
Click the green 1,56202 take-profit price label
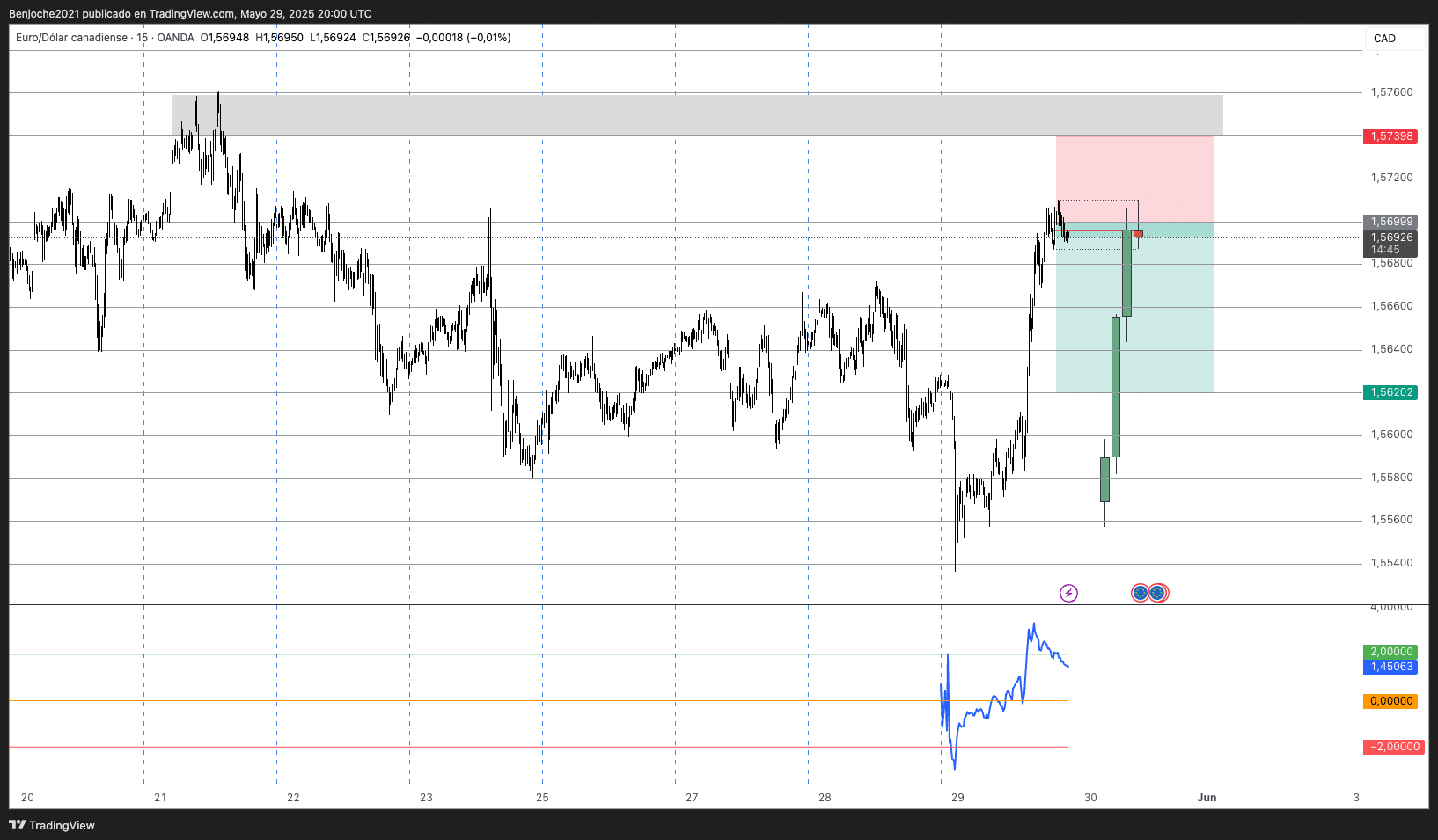1390,392
